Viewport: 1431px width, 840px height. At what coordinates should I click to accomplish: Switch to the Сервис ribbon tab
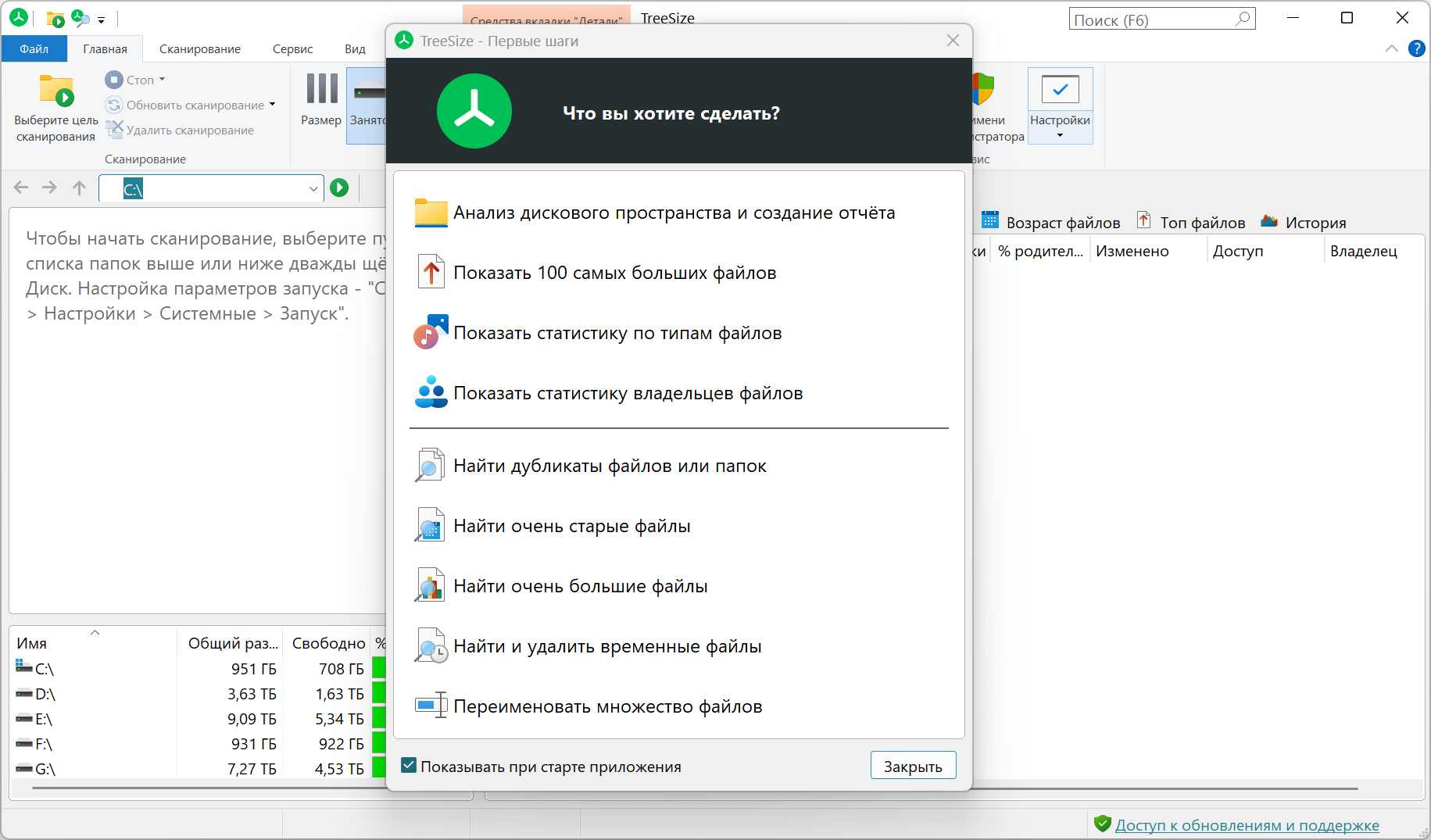(x=293, y=48)
